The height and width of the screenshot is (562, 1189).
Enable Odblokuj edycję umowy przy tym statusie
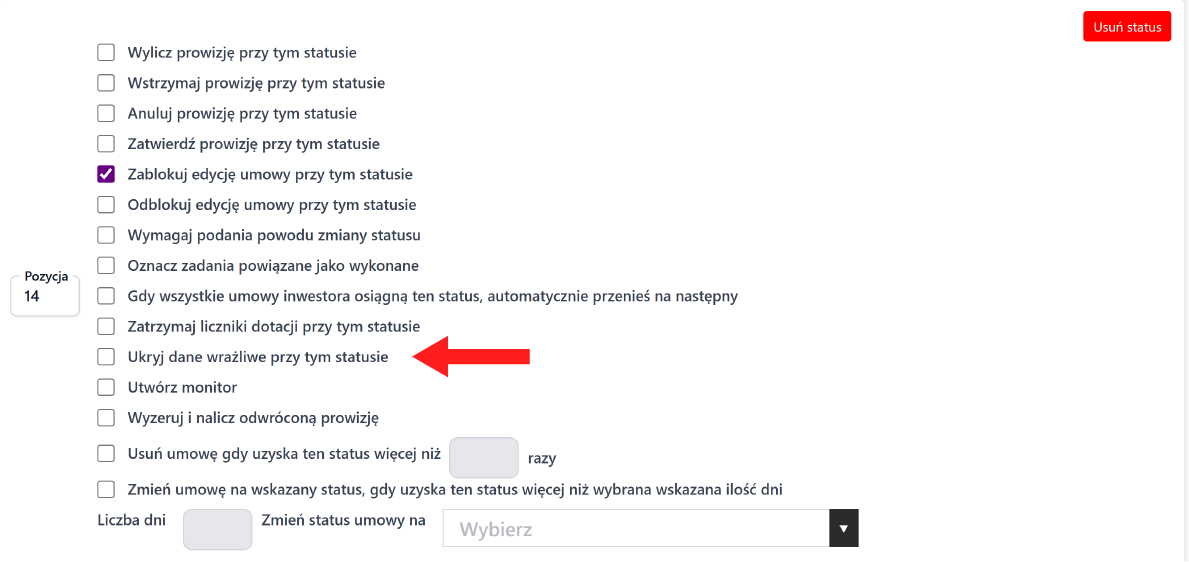pyautogui.click(x=106, y=205)
